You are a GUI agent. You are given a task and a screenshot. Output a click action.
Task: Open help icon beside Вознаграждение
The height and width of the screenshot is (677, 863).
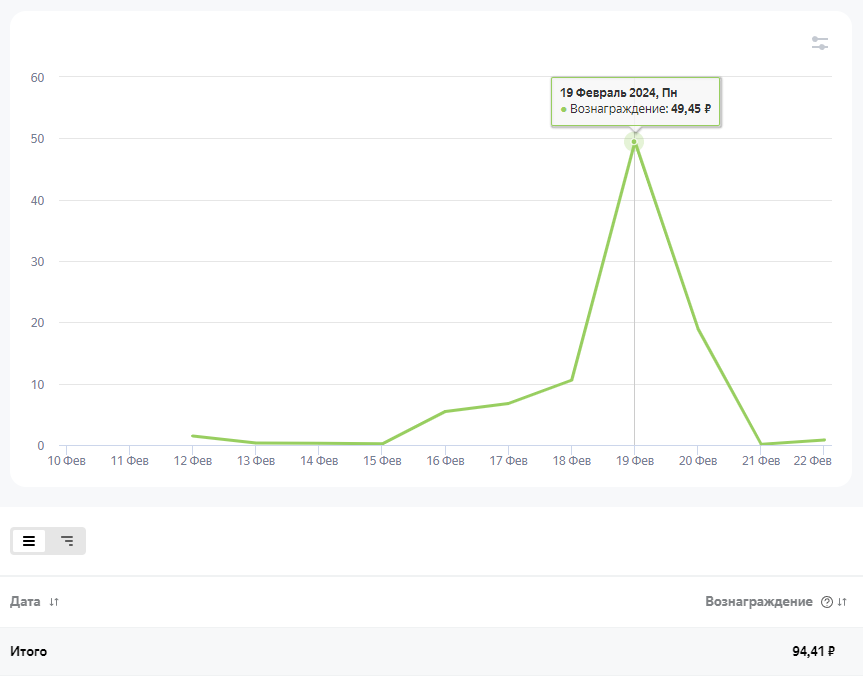pyautogui.click(x=826, y=602)
